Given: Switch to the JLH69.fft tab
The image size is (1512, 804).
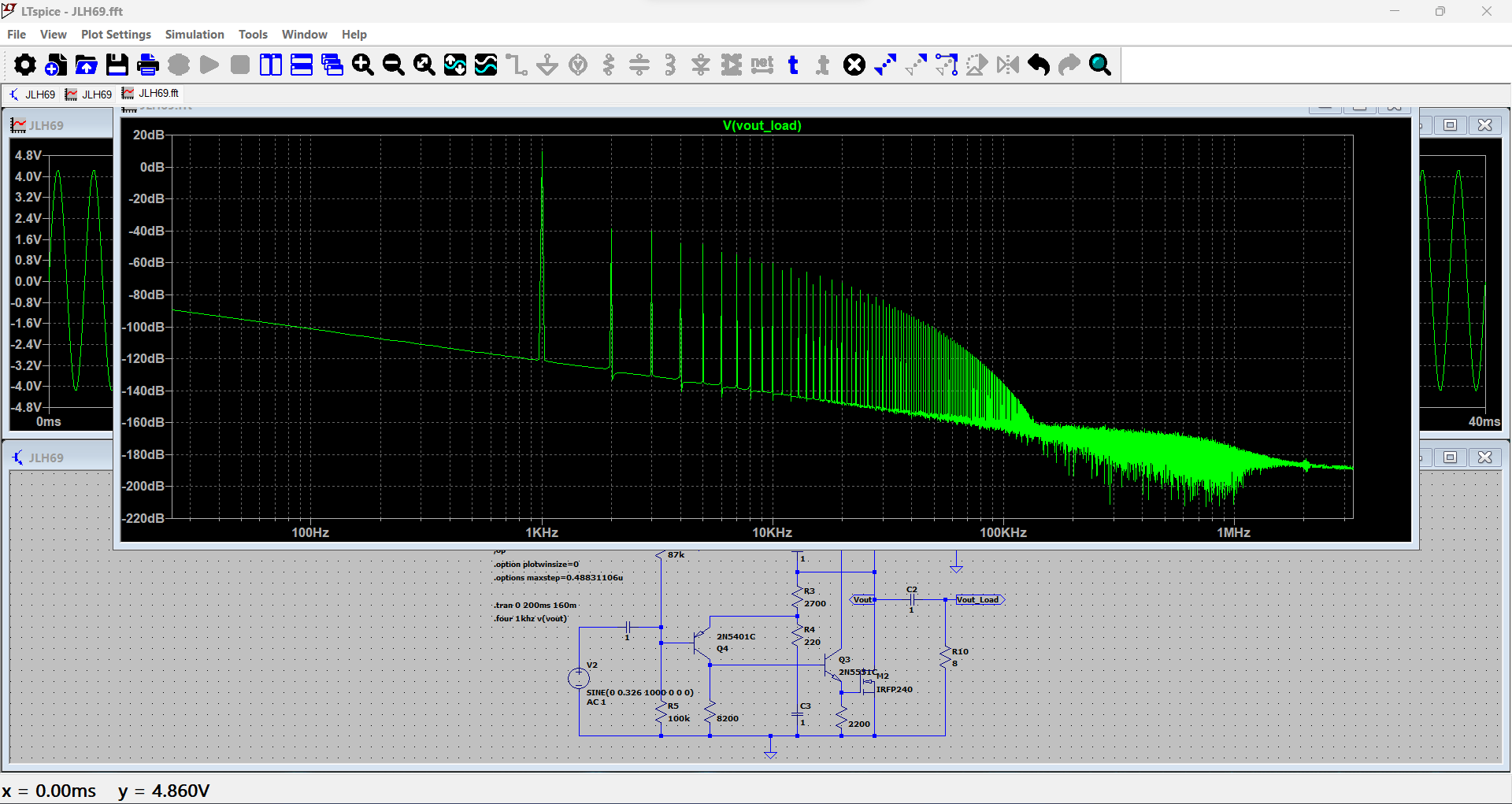Looking at the screenshot, I should pyautogui.click(x=151, y=93).
